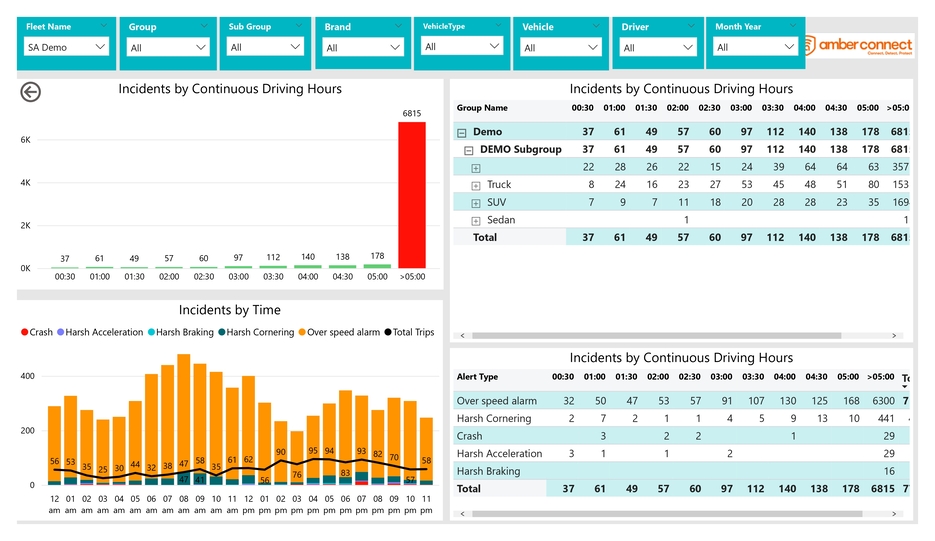Click the back arrow navigation icon

tap(31, 93)
